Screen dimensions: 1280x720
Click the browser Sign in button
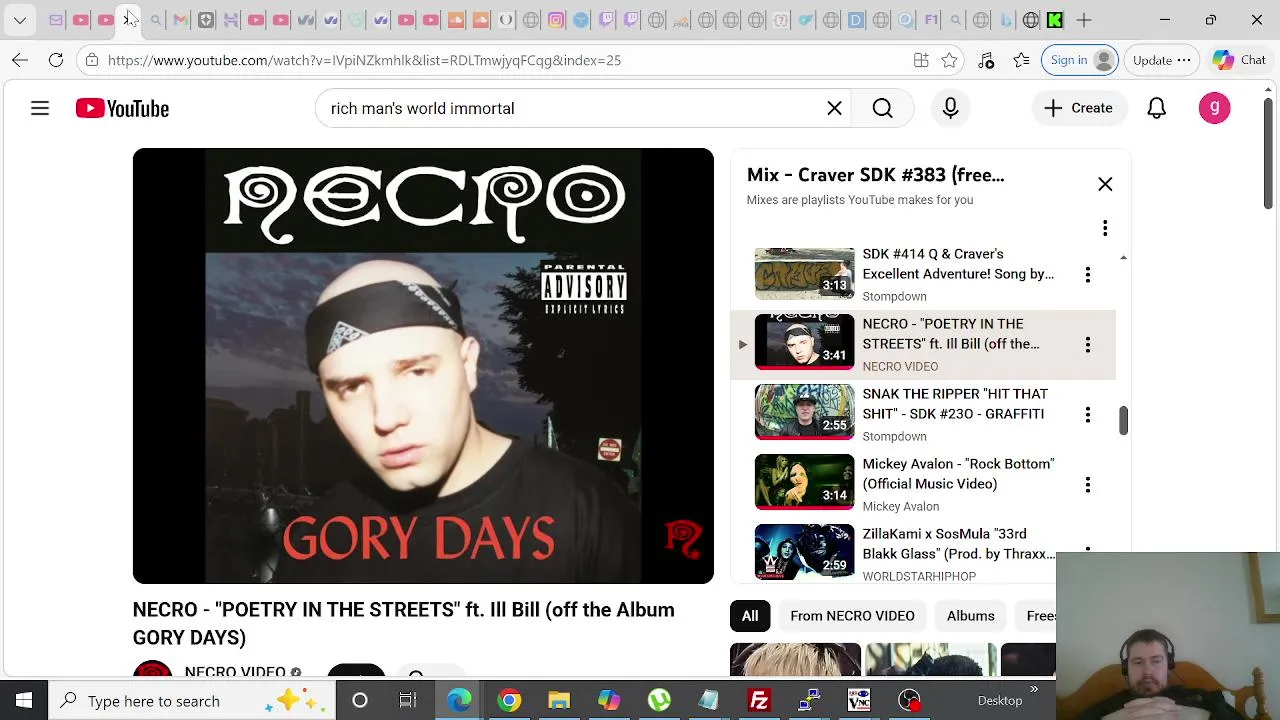point(1080,60)
